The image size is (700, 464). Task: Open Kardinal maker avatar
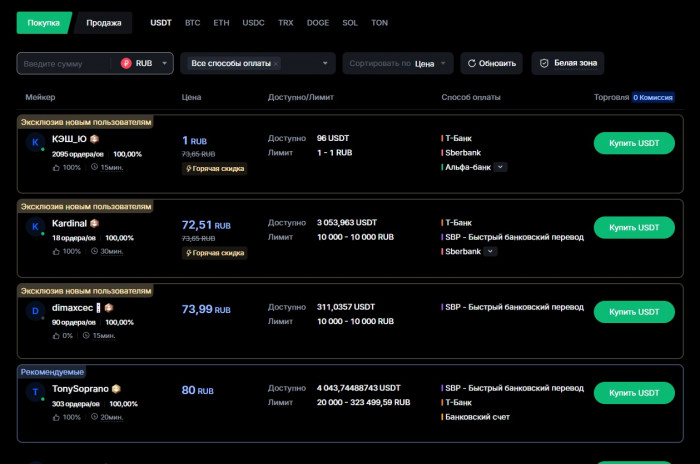35,226
